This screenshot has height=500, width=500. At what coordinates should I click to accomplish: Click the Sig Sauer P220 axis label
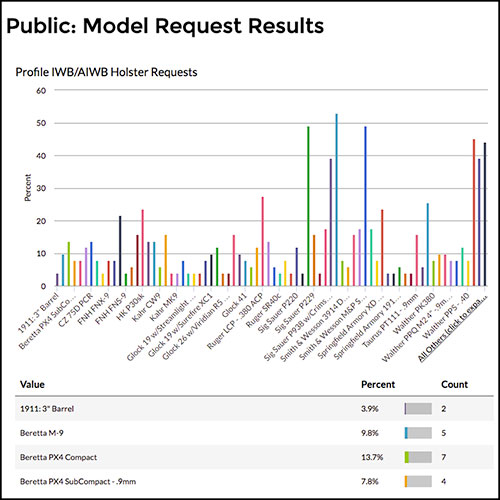pos(278,313)
